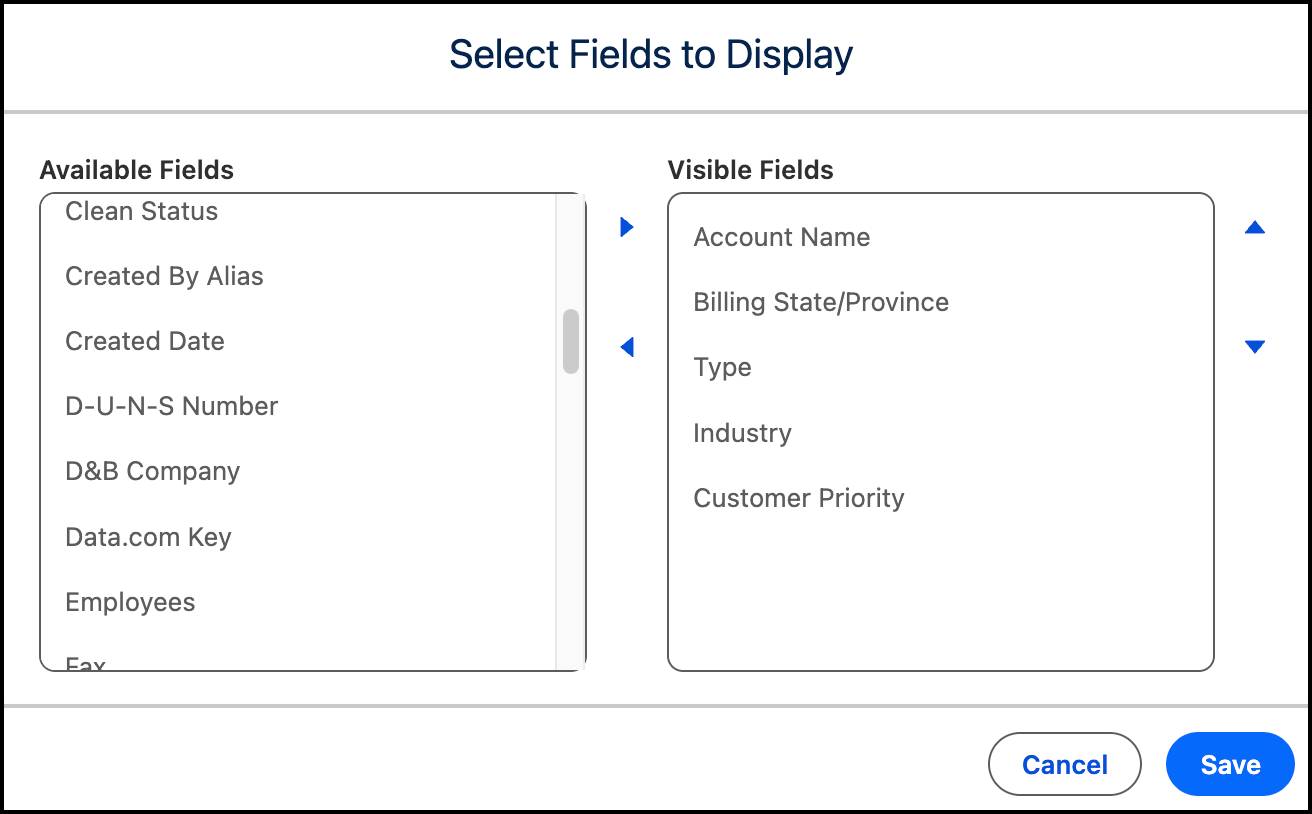Select Account Name in Visible Fields

pyautogui.click(x=781, y=237)
